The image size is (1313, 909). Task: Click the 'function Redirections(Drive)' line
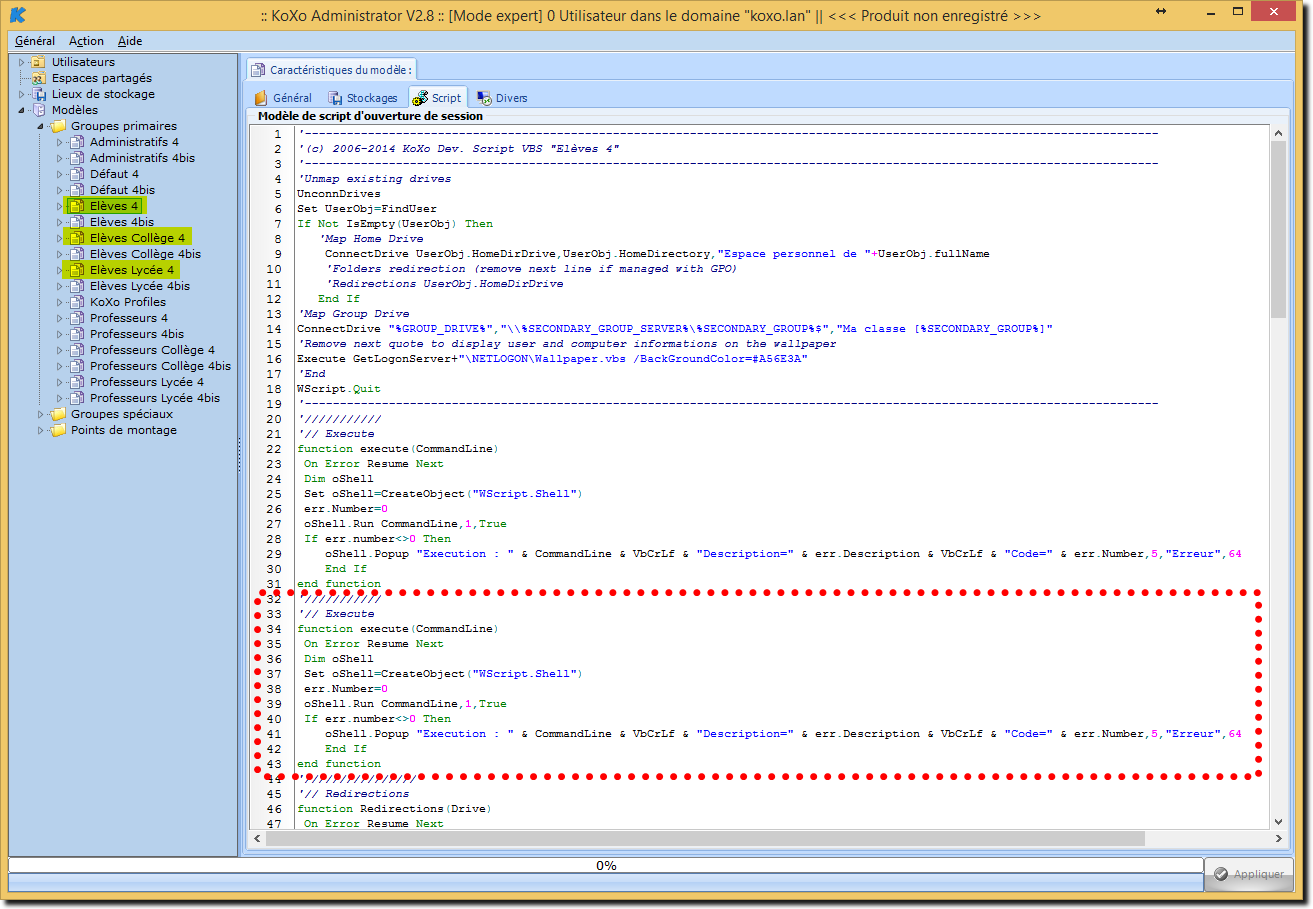(394, 809)
